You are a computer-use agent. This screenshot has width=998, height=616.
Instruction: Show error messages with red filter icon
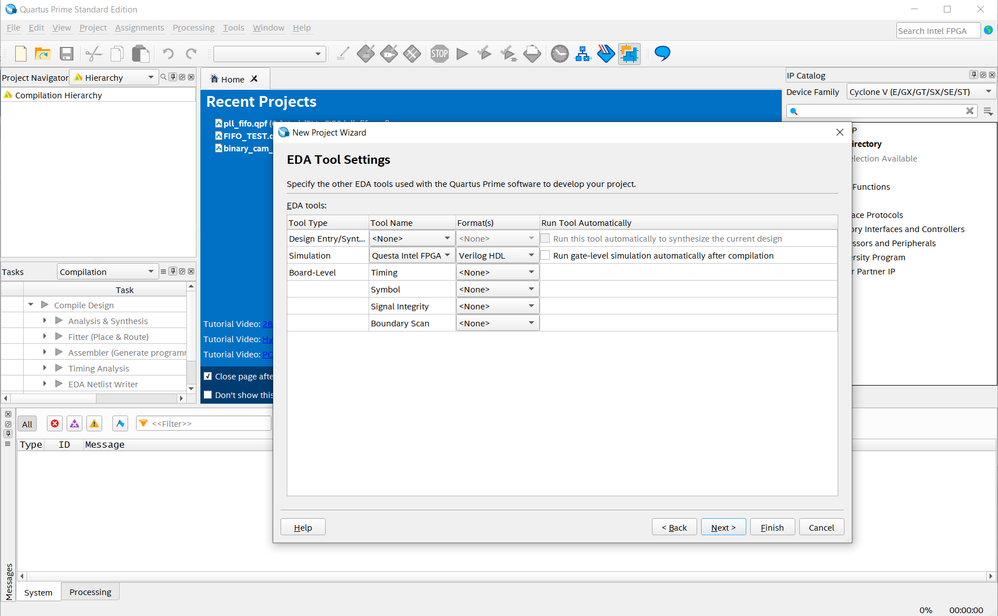(55, 424)
